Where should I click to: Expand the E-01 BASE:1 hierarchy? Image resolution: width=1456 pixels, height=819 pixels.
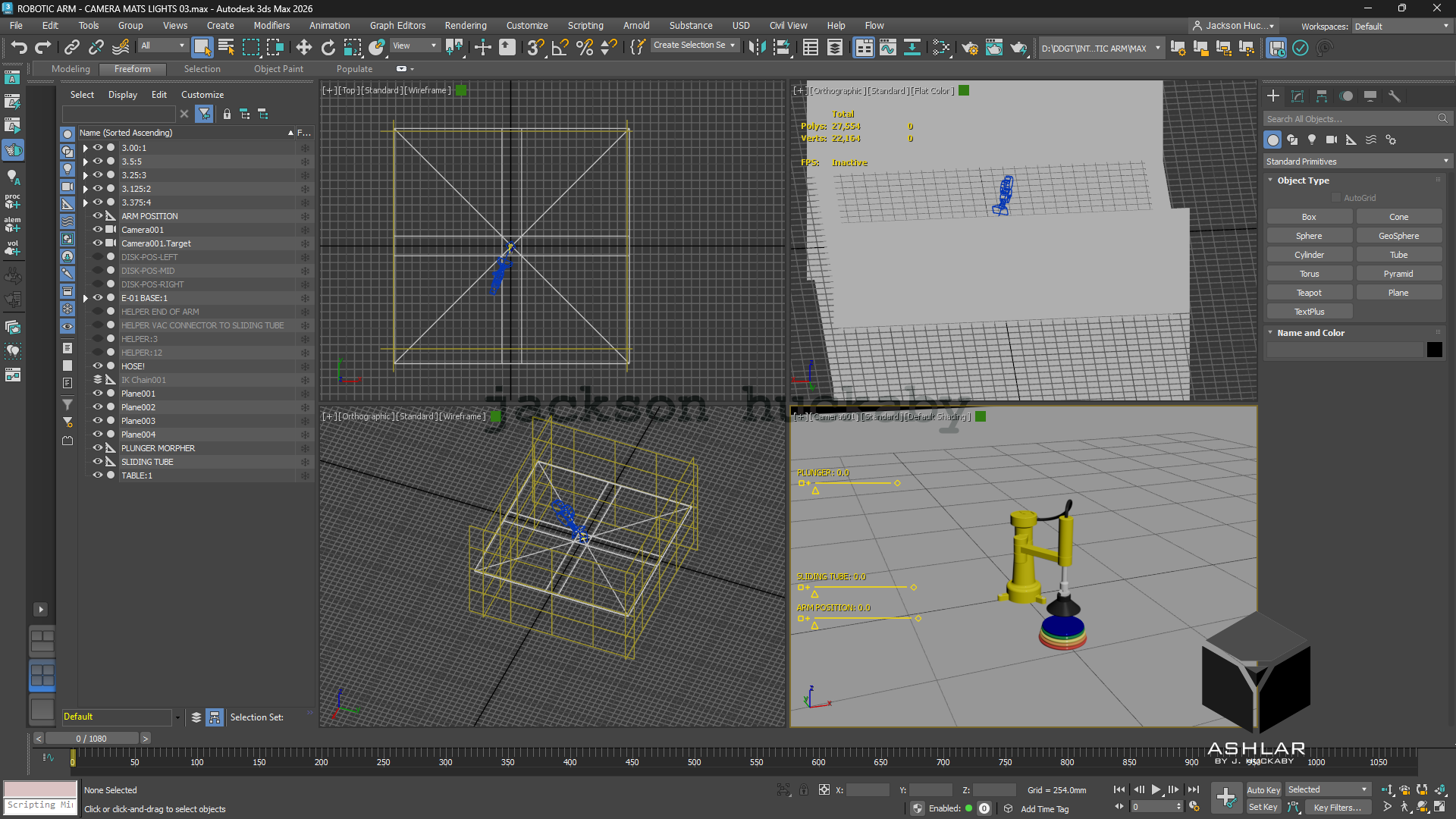point(86,298)
